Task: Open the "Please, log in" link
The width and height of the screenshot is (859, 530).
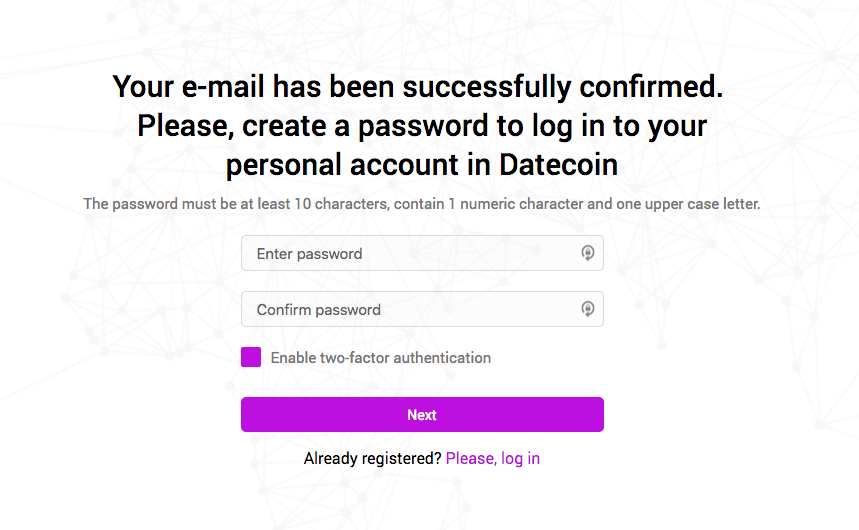Action: (493, 458)
